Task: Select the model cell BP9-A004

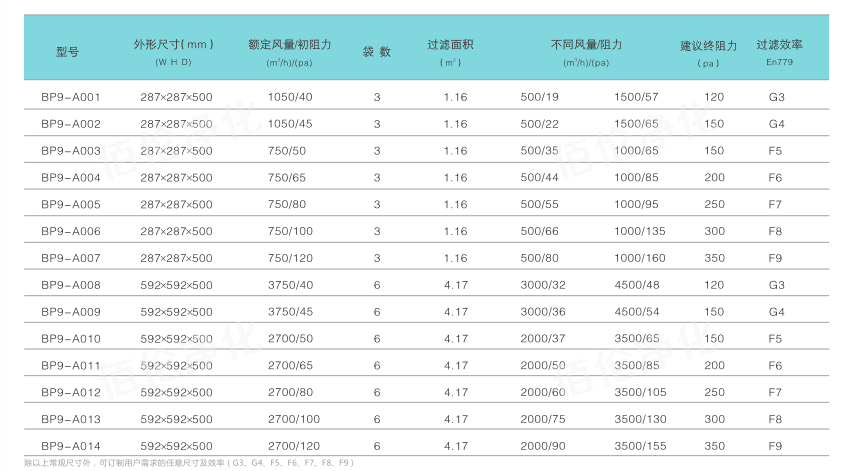Action: pos(71,178)
